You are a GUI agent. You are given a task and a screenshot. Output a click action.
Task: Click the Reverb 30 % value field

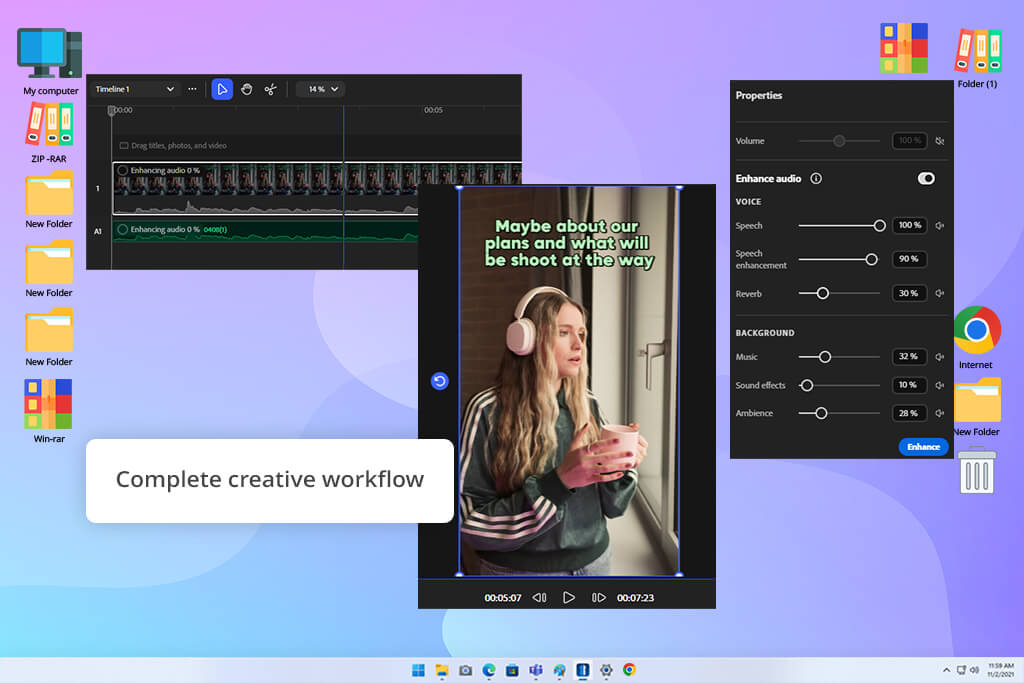909,293
